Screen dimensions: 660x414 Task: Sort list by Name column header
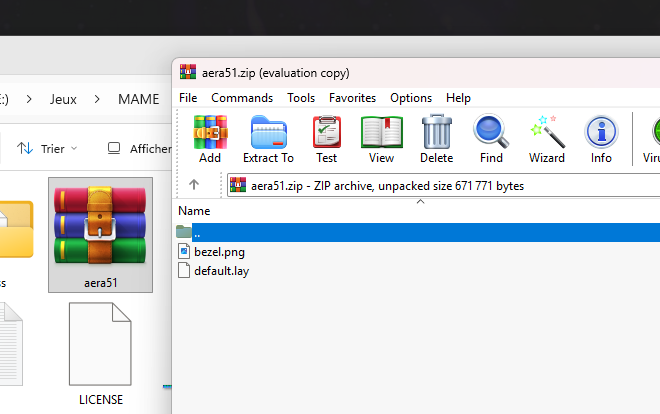click(x=194, y=211)
